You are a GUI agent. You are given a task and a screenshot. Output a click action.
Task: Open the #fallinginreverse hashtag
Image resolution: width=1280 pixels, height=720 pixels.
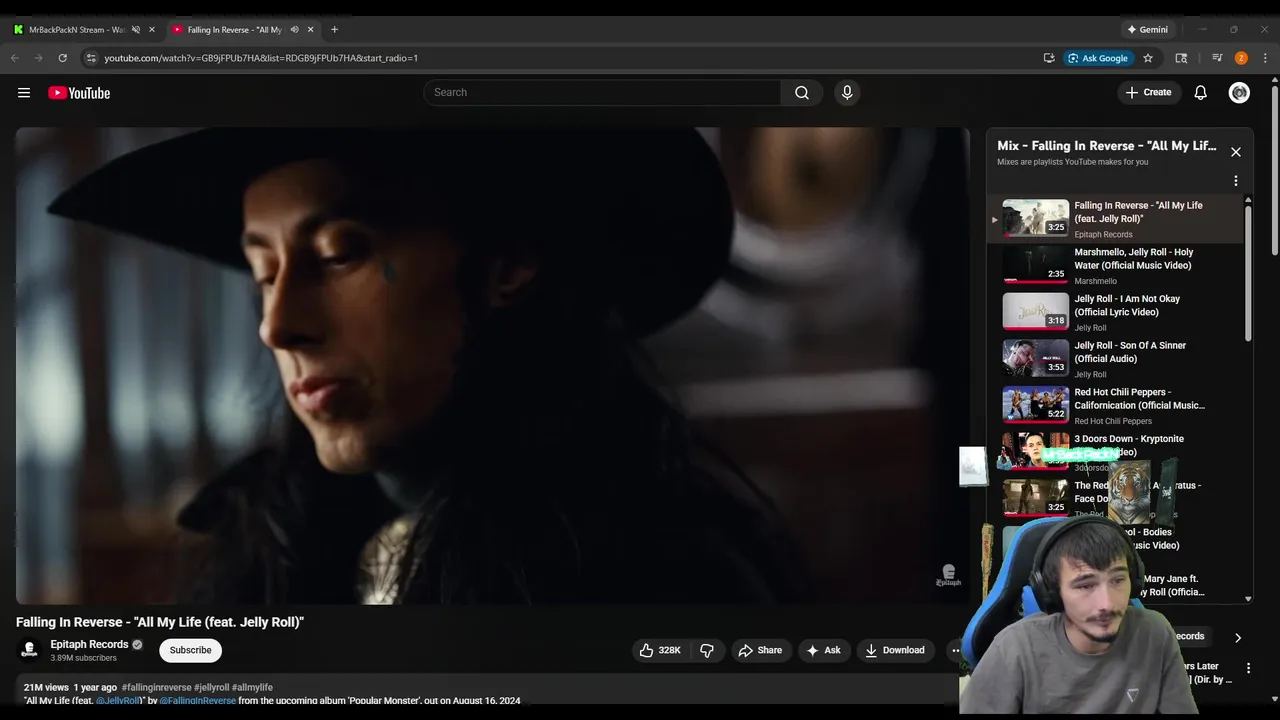[156, 688]
